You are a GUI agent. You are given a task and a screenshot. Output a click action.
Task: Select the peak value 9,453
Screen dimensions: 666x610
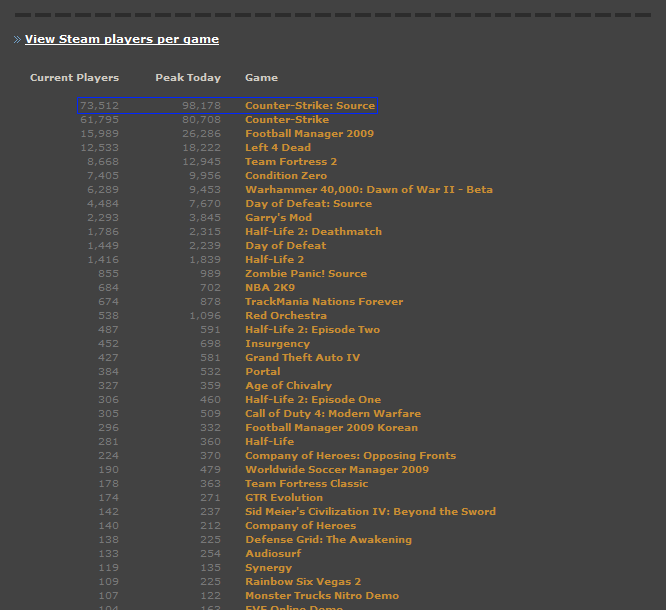coord(205,189)
